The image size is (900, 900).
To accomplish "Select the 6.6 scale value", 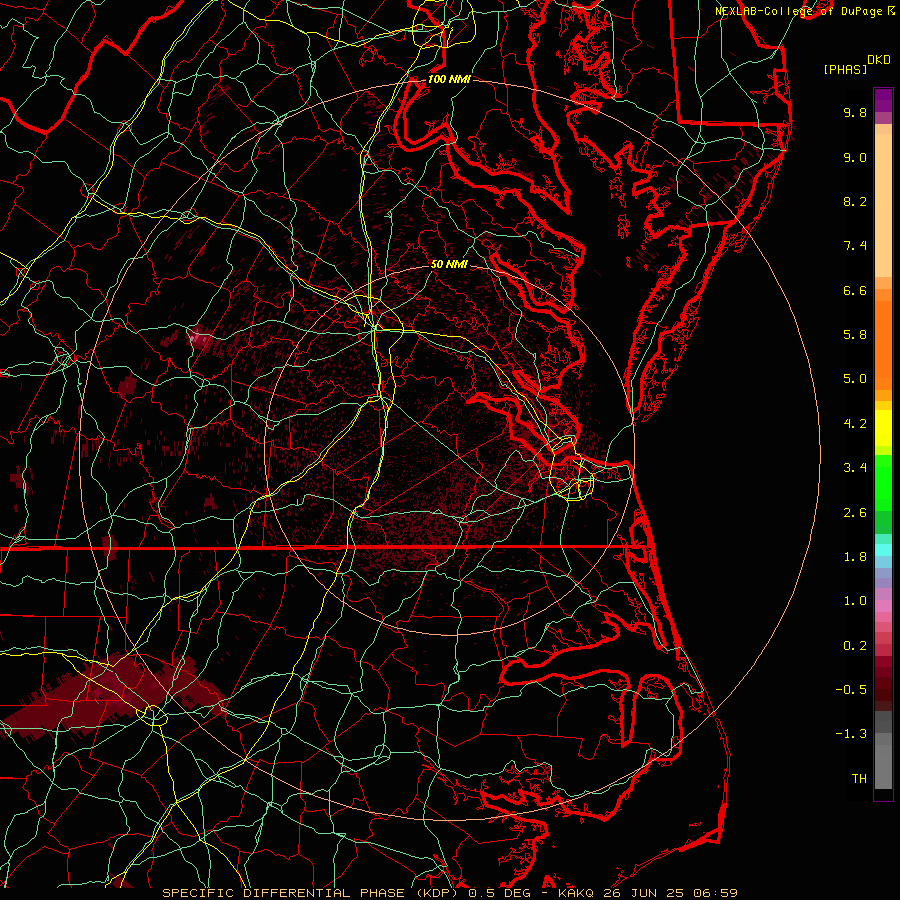I will point(855,290).
